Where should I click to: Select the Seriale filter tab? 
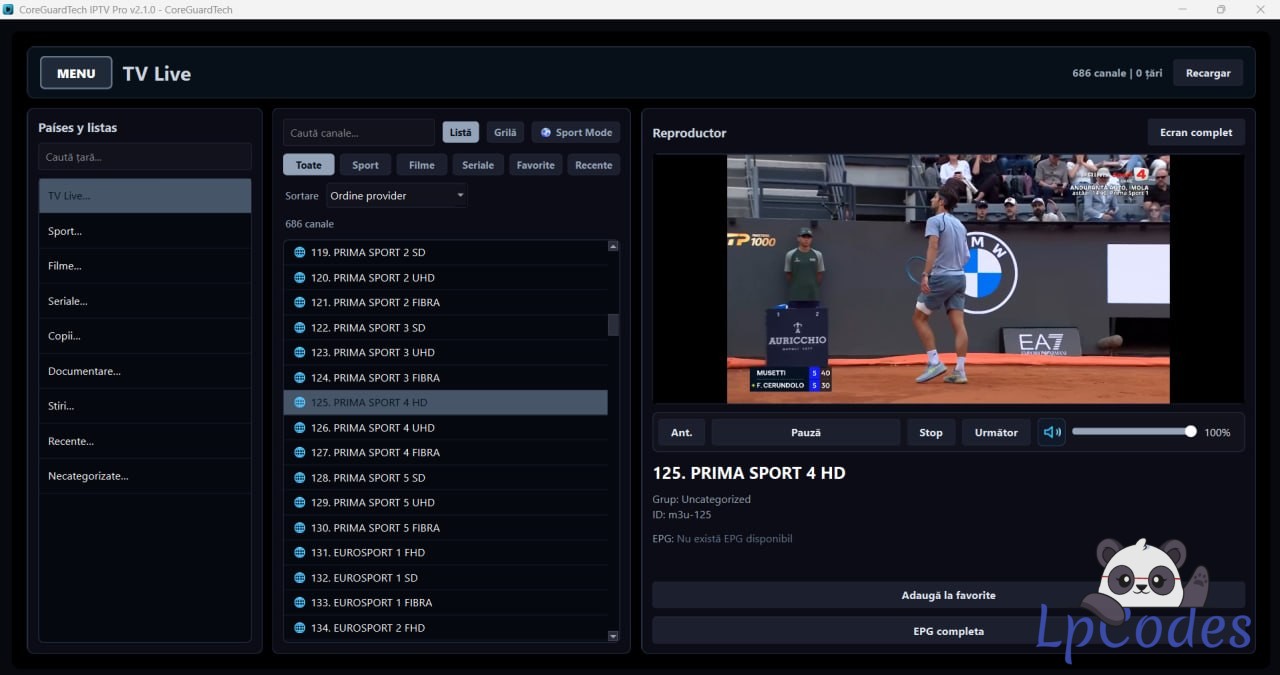coord(478,165)
